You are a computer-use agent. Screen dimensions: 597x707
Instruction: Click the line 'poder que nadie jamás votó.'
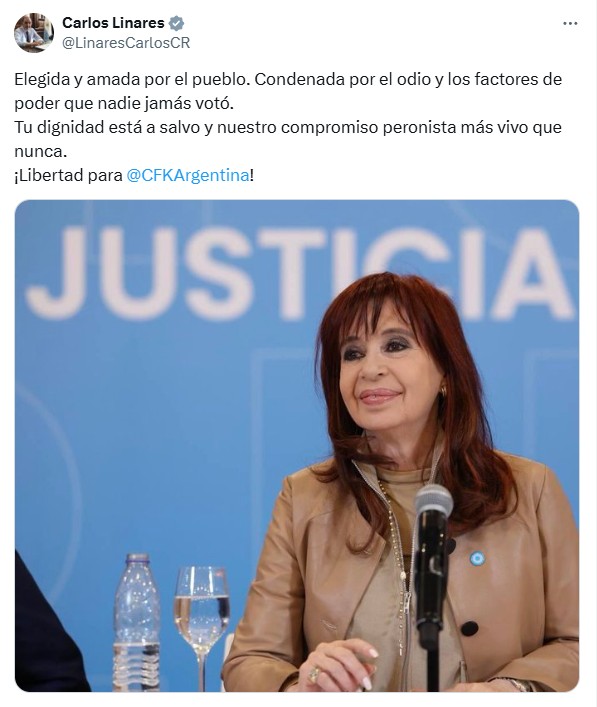(x=124, y=104)
